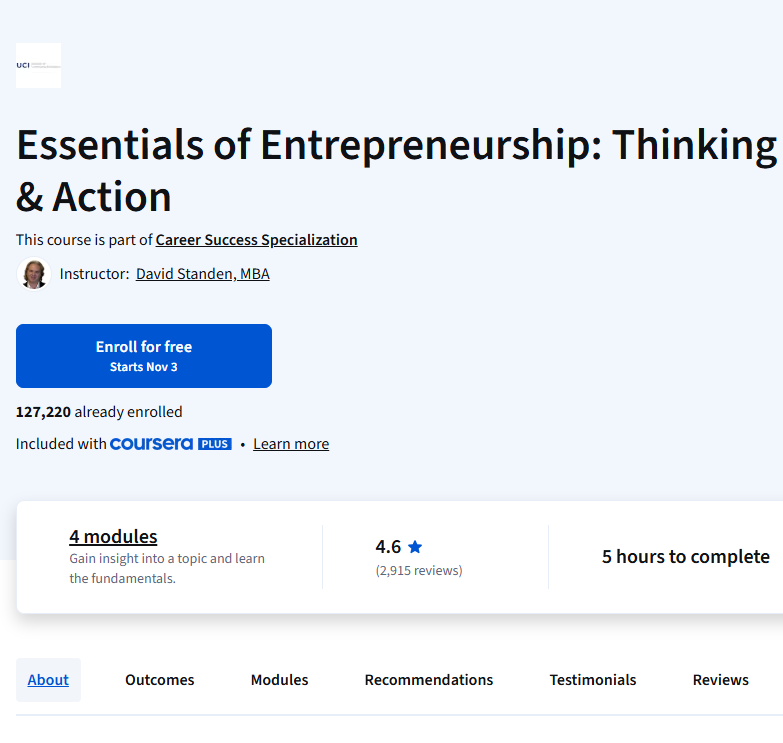The width and height of the screenshot is (783, 743).
Task: Click the 127,220 already enrolled text
Action: (x=99, y=412)
